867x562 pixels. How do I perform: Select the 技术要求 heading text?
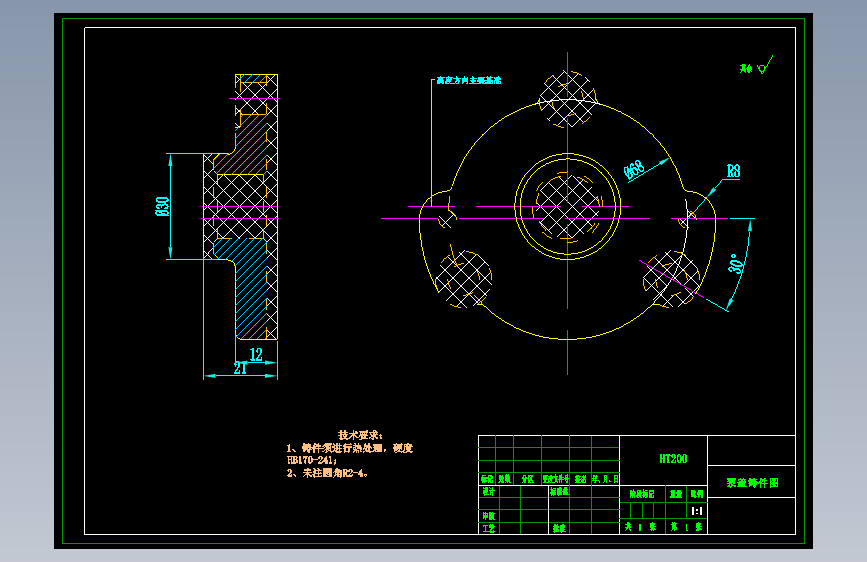pos(360,435)
